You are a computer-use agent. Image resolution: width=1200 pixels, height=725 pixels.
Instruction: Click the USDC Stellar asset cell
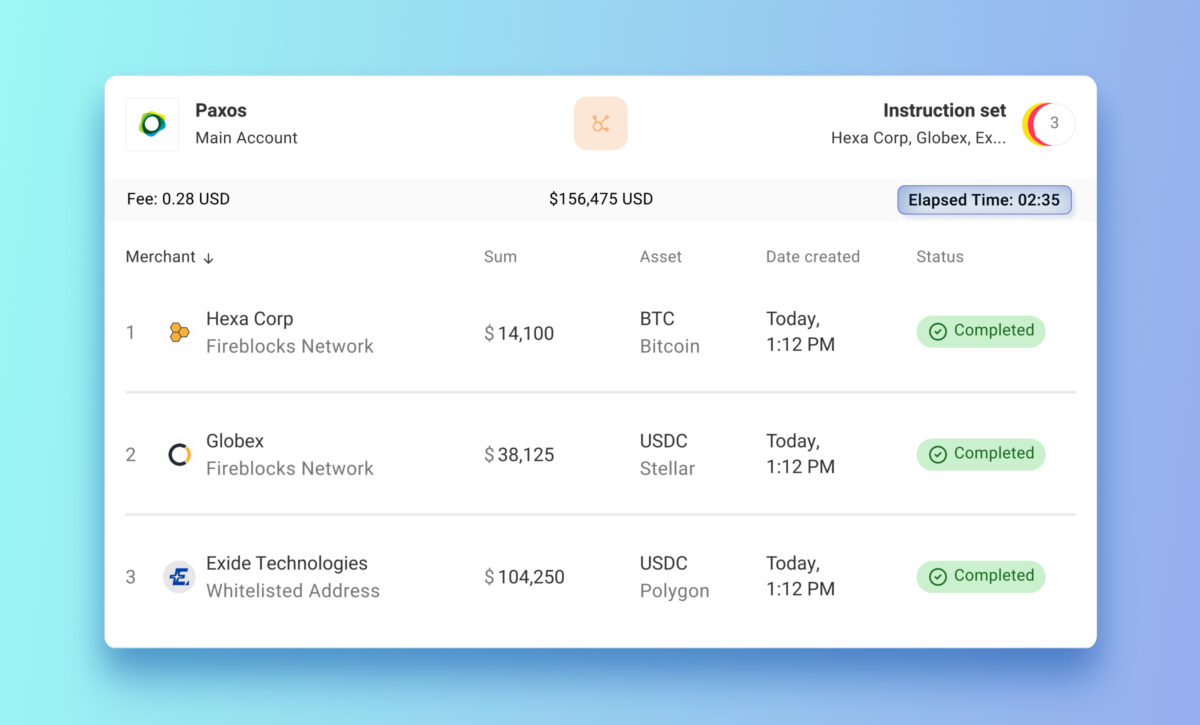pyautogui.click(x=668, y=455)
